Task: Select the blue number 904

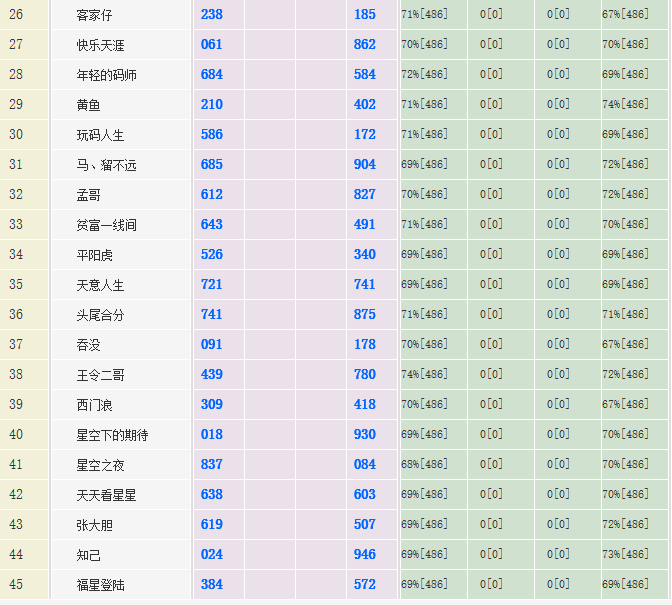Action: pyautogui.click(x=365, y=164)
